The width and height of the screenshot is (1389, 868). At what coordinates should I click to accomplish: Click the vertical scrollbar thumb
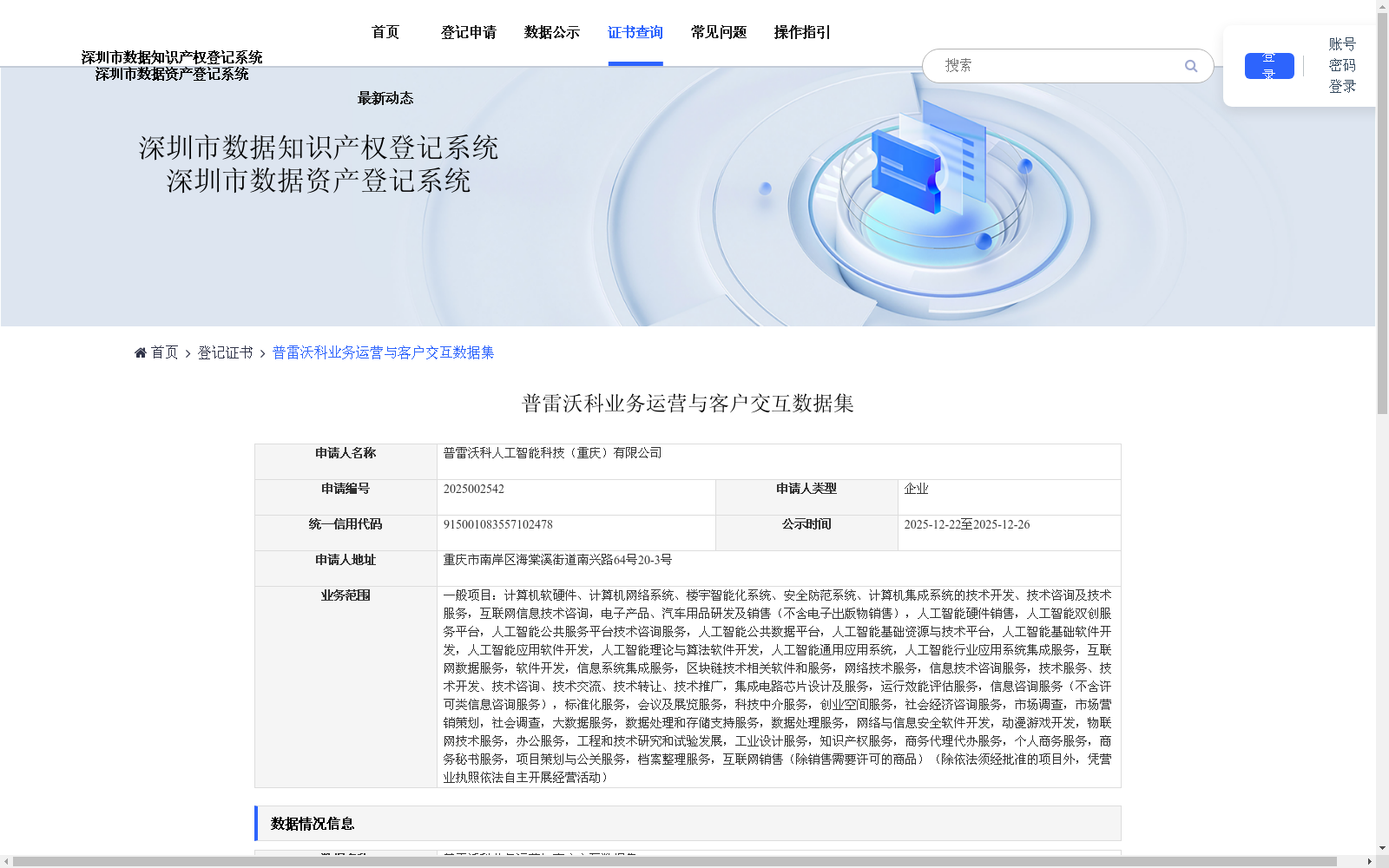click(x=1382, y=214)
